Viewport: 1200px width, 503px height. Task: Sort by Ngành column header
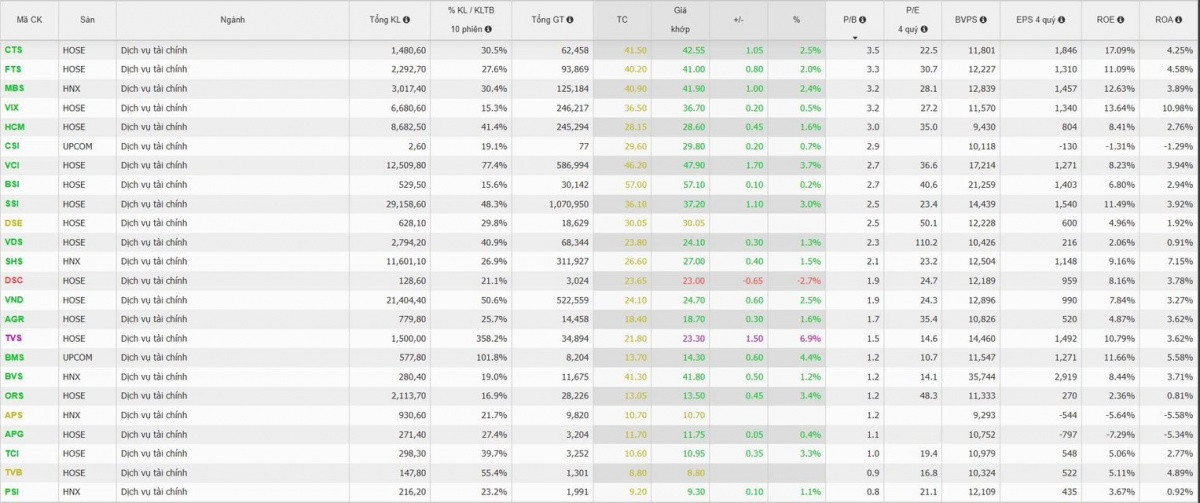(232, 20)
